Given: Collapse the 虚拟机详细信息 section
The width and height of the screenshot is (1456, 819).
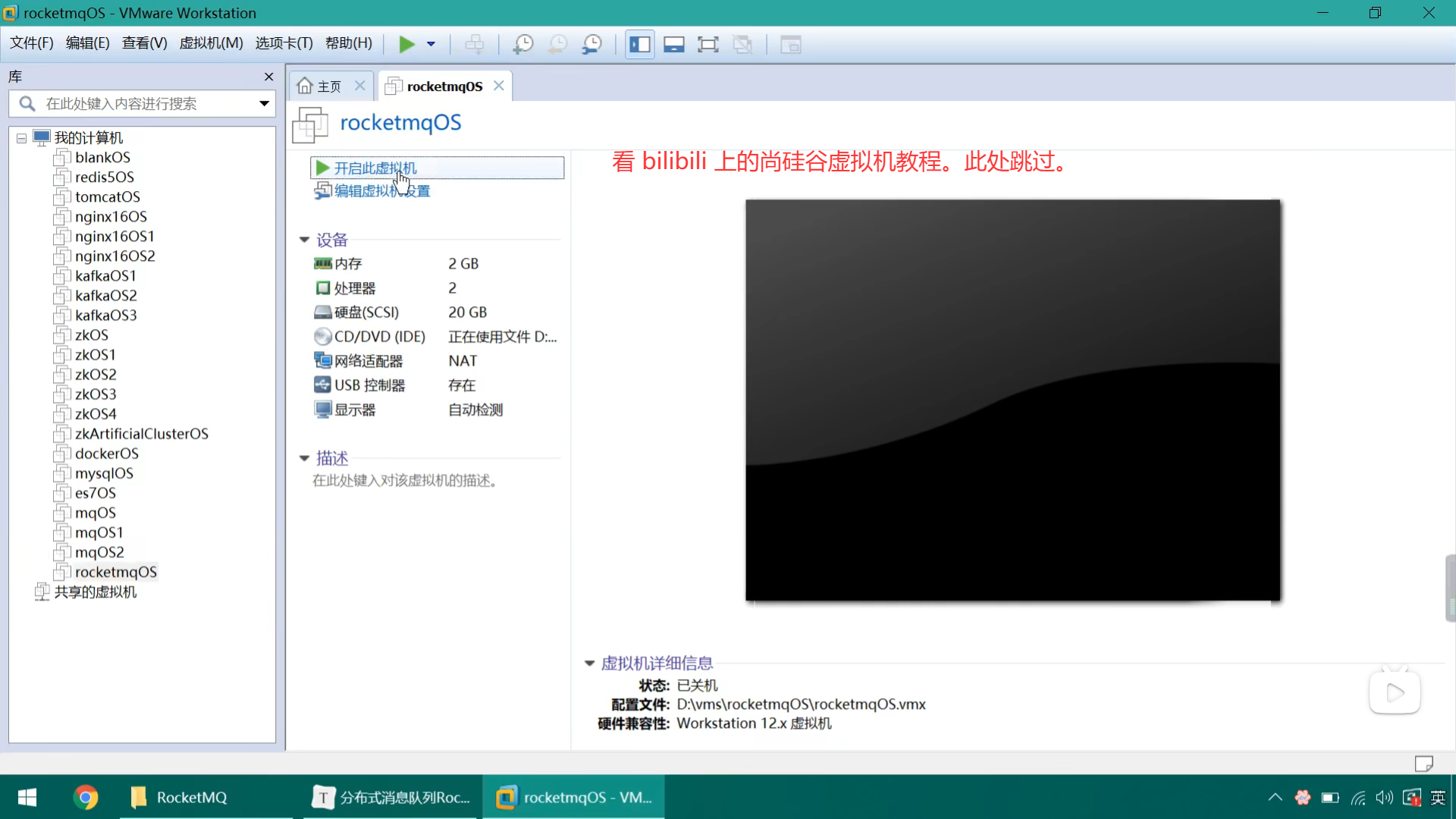Looking at the screenshot, I should (589, 663).
